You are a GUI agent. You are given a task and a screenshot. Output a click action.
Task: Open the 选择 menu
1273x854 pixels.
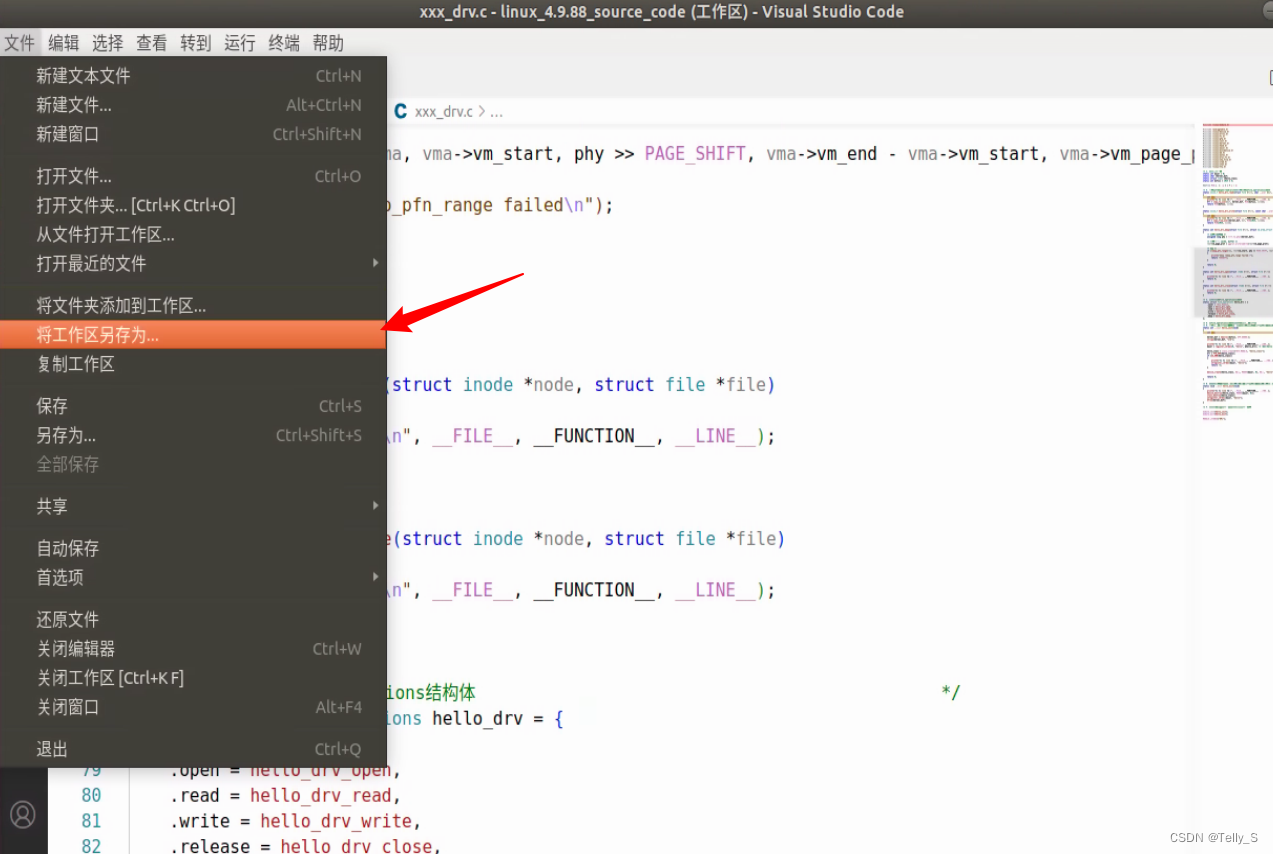[107, 43]
